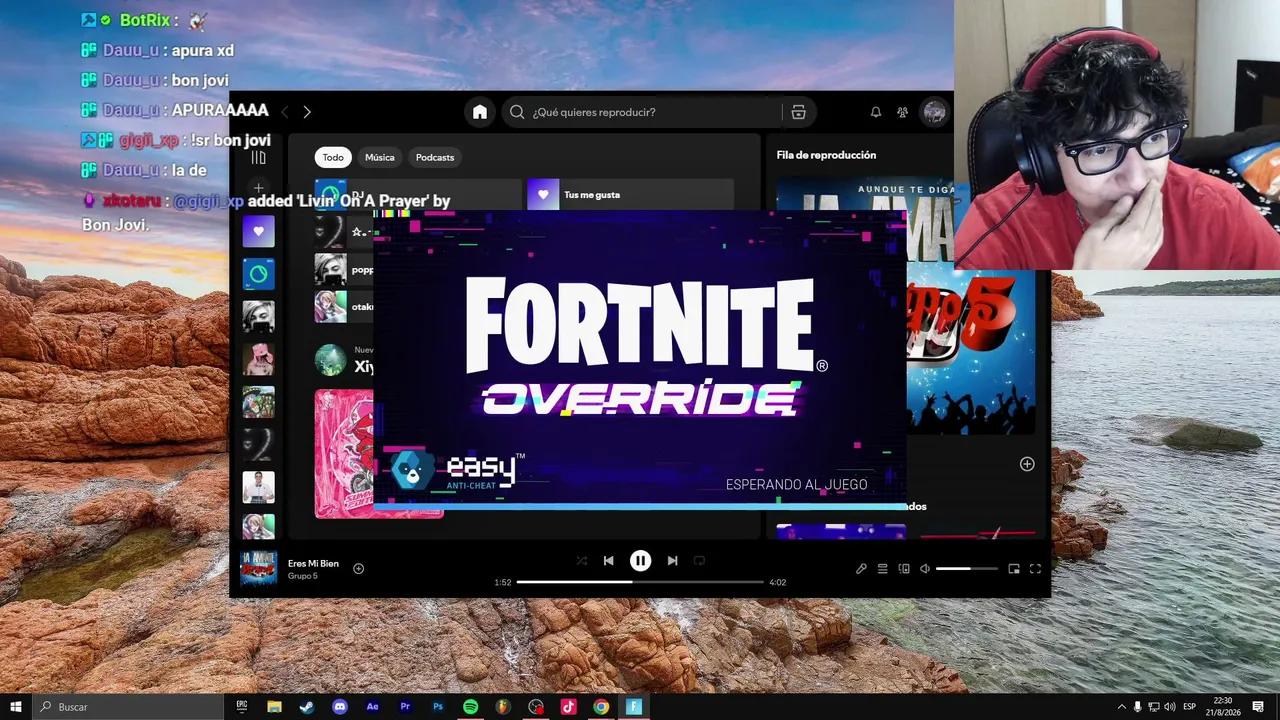Open Spotify friend activity icon
Image resolution: width=1280 pixels, height=720 pixels.
[x=902, y=112]
